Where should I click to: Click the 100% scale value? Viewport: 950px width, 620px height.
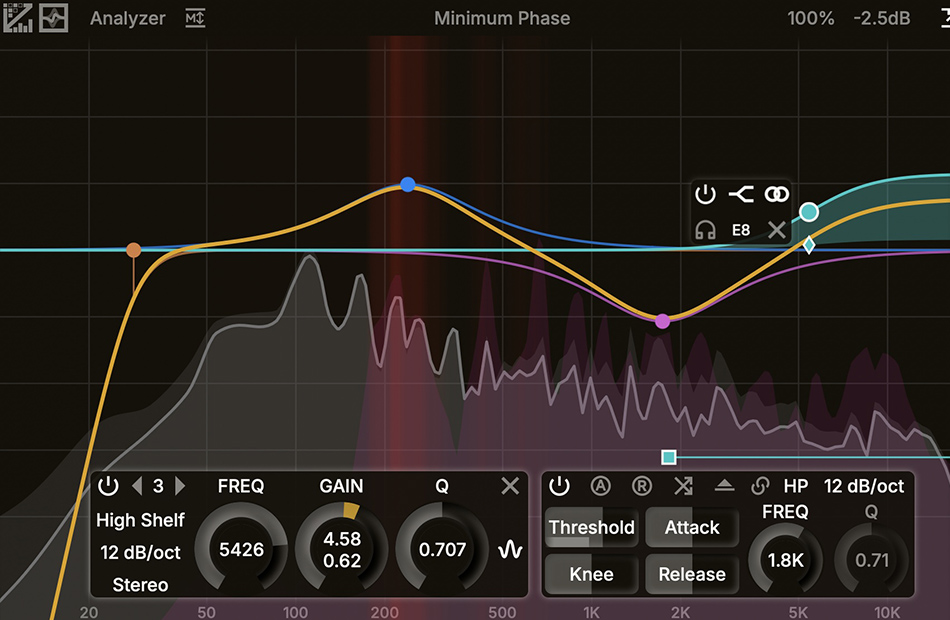click(x=810, y=18)
